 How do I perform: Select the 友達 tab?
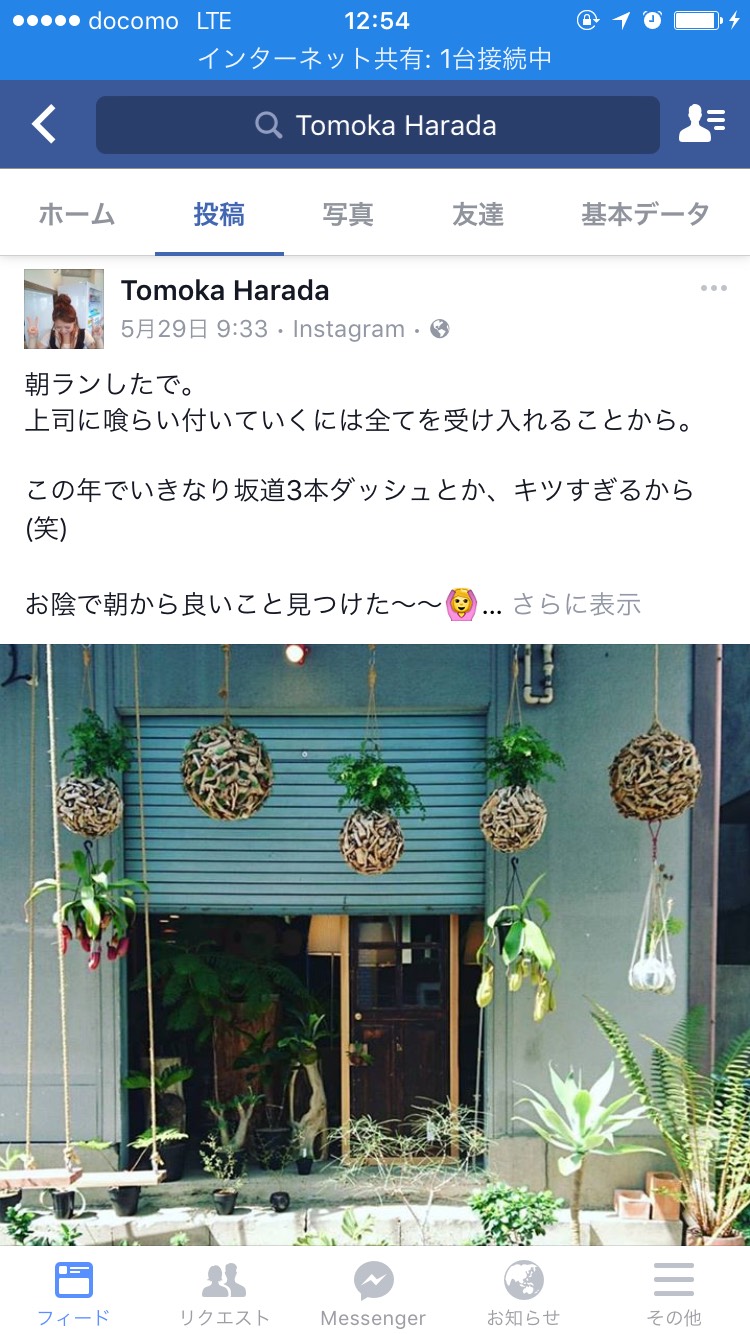(x=478, y=214)
